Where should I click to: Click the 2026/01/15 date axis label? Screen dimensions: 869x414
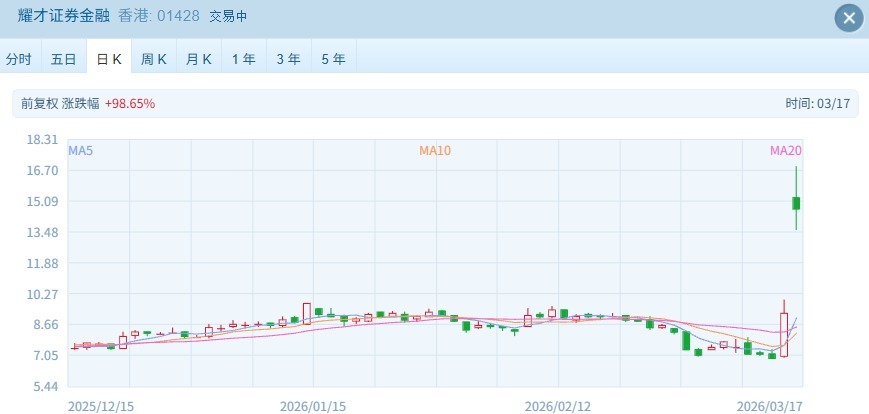click(313, 406)
